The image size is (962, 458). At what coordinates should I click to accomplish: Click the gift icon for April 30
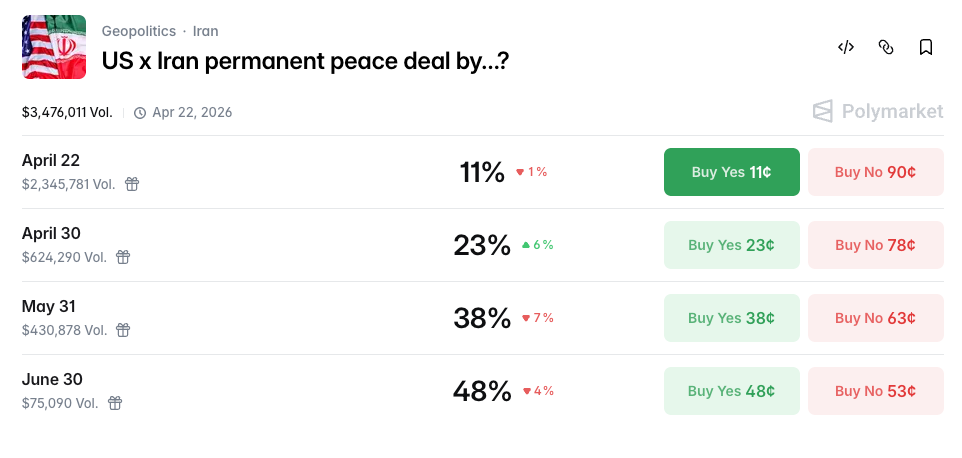tap(123, 257)
